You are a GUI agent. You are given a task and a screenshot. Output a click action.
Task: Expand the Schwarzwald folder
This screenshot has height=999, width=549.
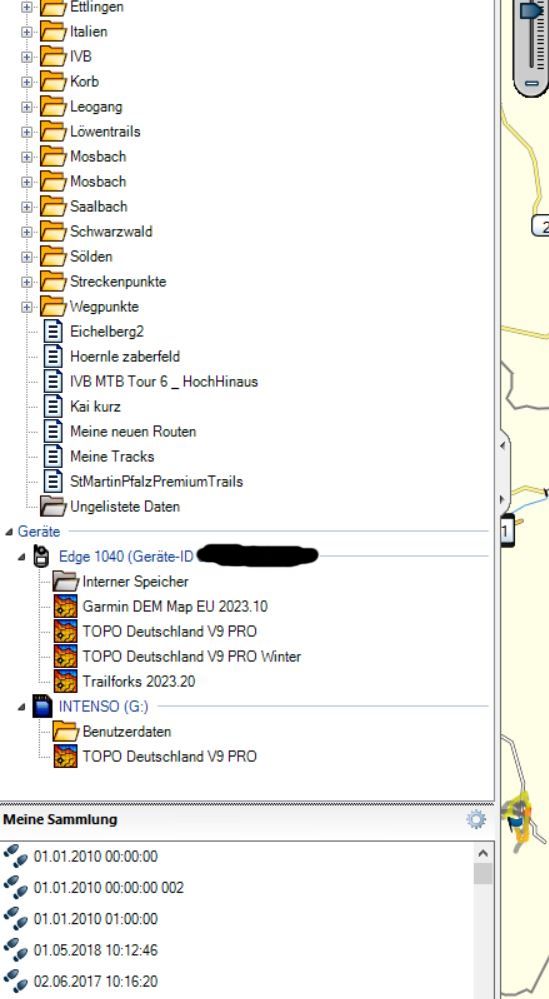point(26,232)
